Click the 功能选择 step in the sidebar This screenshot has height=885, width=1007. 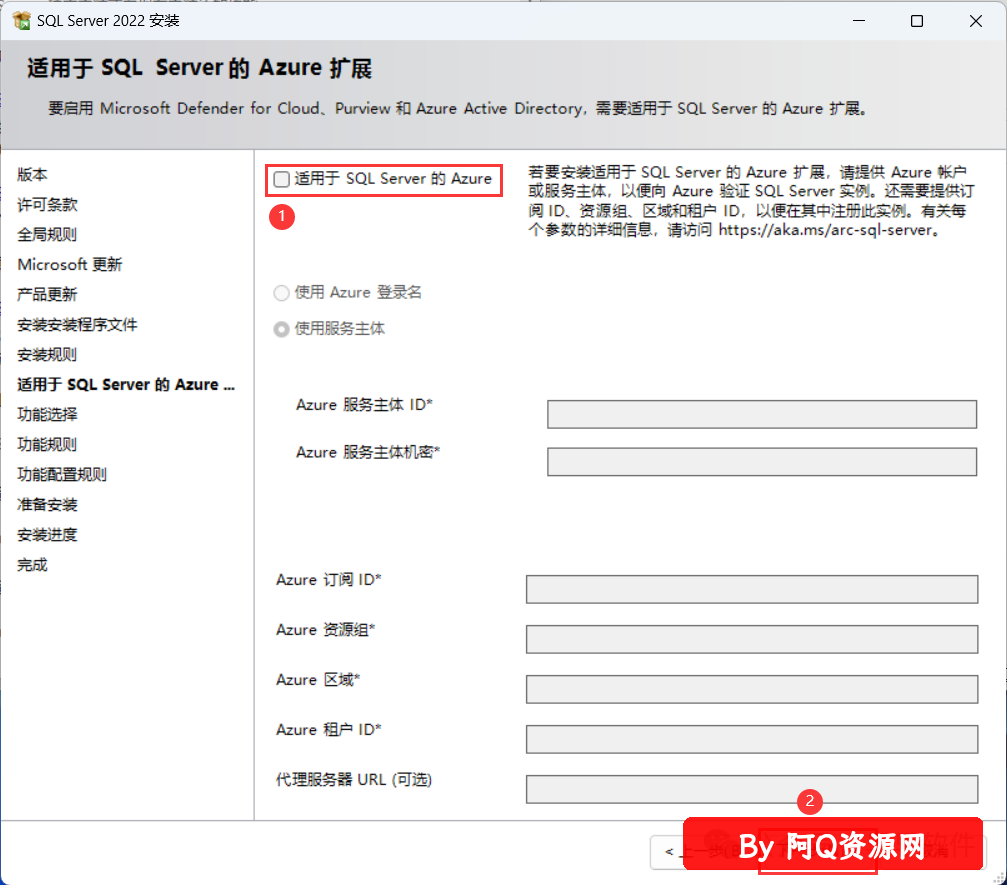pos(48,414)
